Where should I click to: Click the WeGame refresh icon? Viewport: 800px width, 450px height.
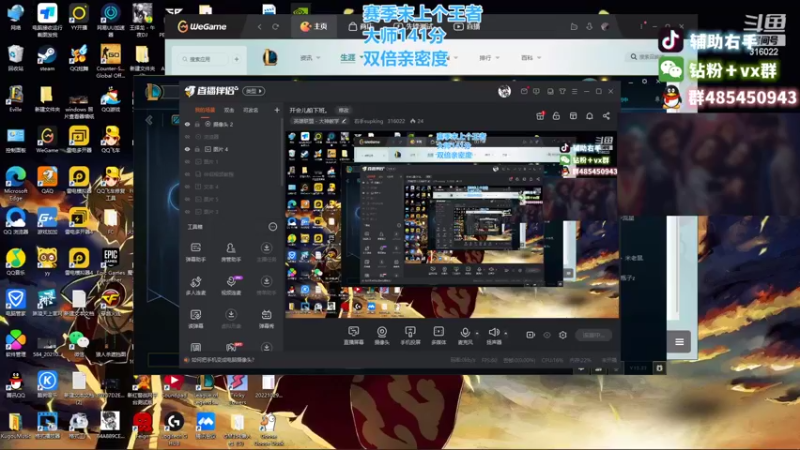click(x=276, y=27)
